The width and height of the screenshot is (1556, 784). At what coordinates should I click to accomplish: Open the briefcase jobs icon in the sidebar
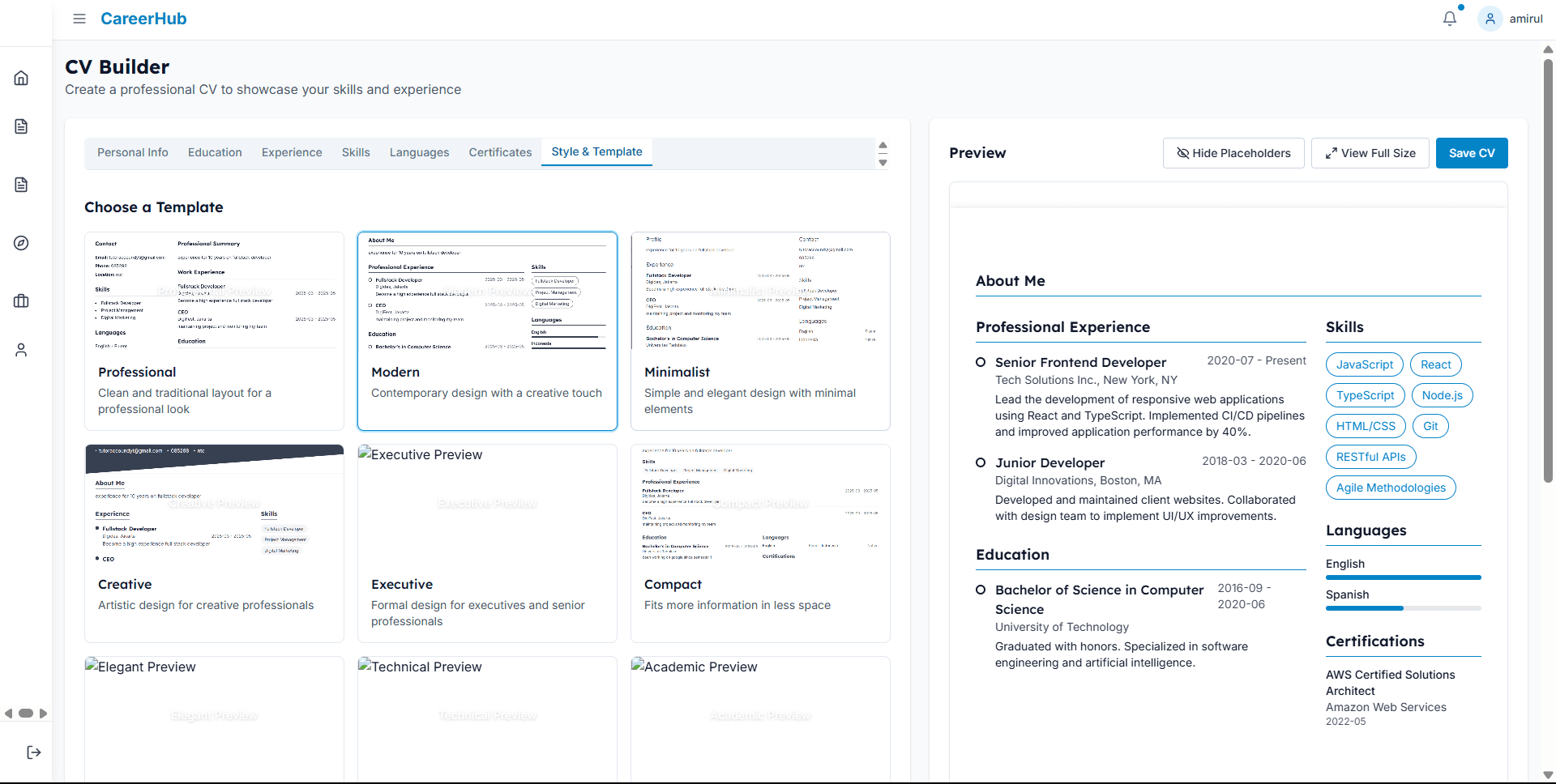[20, 301]
